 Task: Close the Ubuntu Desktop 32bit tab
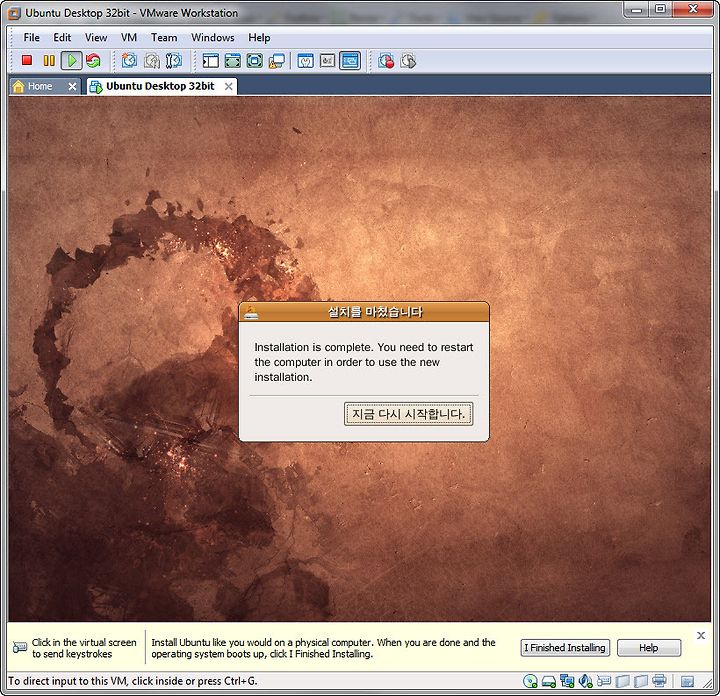coord(229,86)
